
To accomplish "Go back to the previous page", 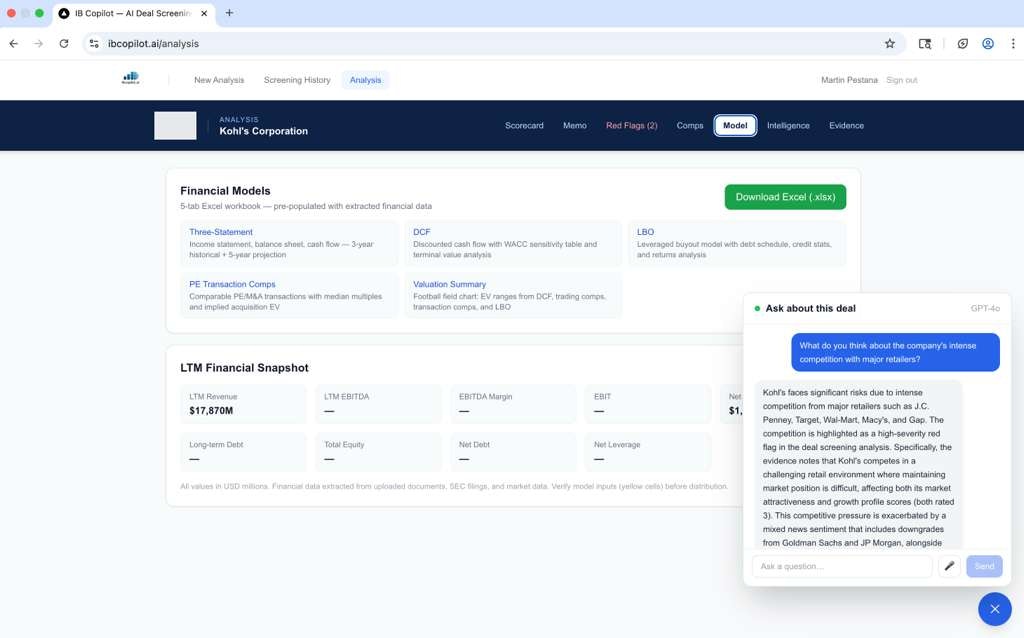I will (x=14, y=44).
